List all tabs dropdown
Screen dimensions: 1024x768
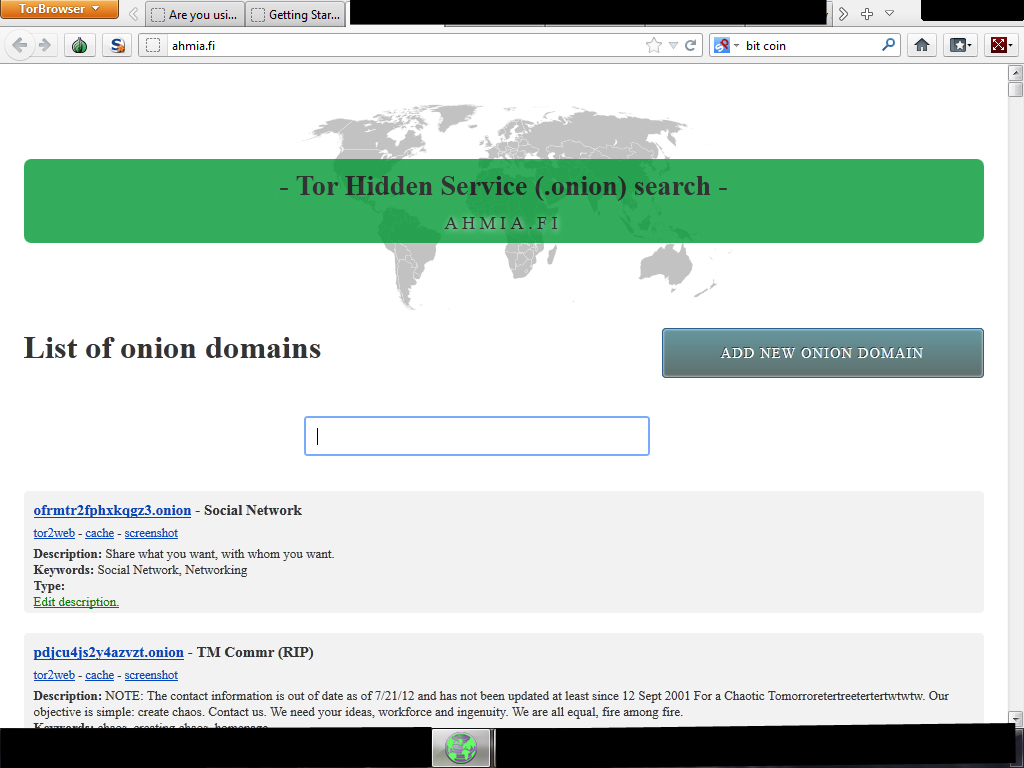pyautogui.click(x=889, y=14)
